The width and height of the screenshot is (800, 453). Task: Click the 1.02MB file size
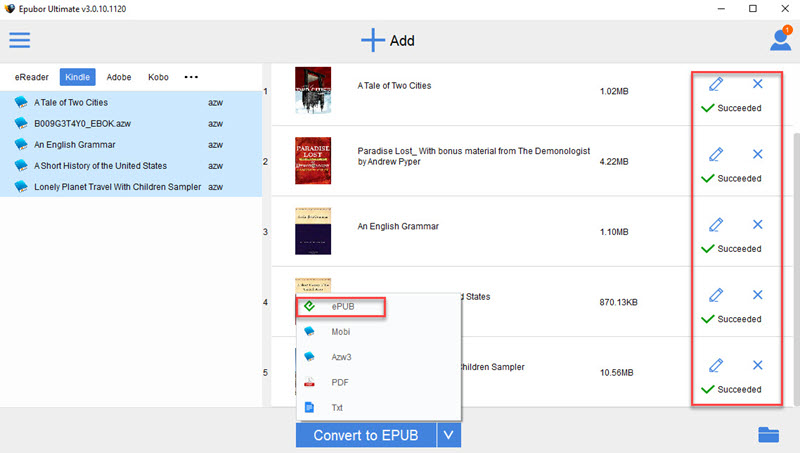[614, 91]
